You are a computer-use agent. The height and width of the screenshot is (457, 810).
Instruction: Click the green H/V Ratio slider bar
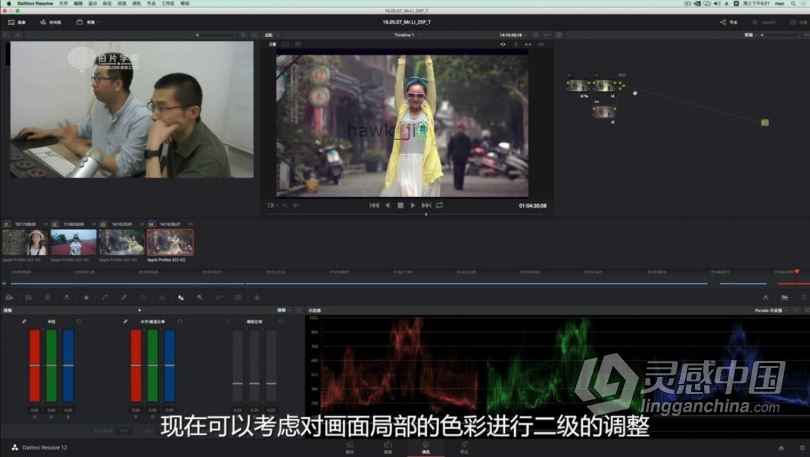[153, 365]
